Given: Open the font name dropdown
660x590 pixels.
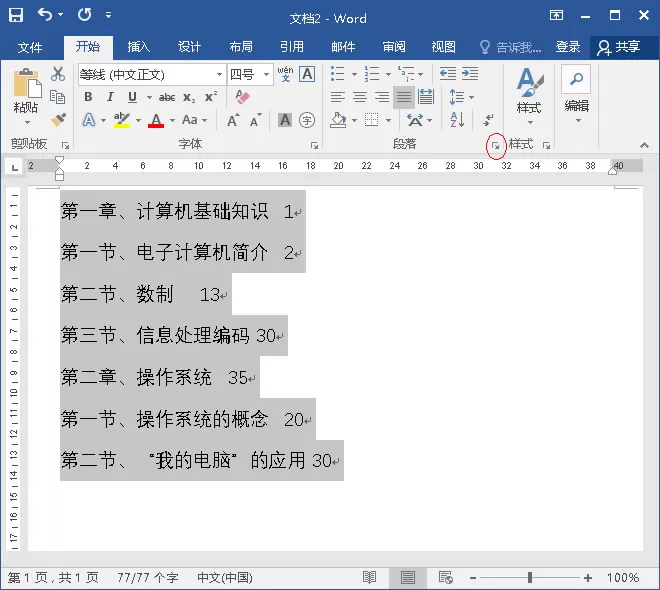Looking at the screenshot, I should 219,74.
